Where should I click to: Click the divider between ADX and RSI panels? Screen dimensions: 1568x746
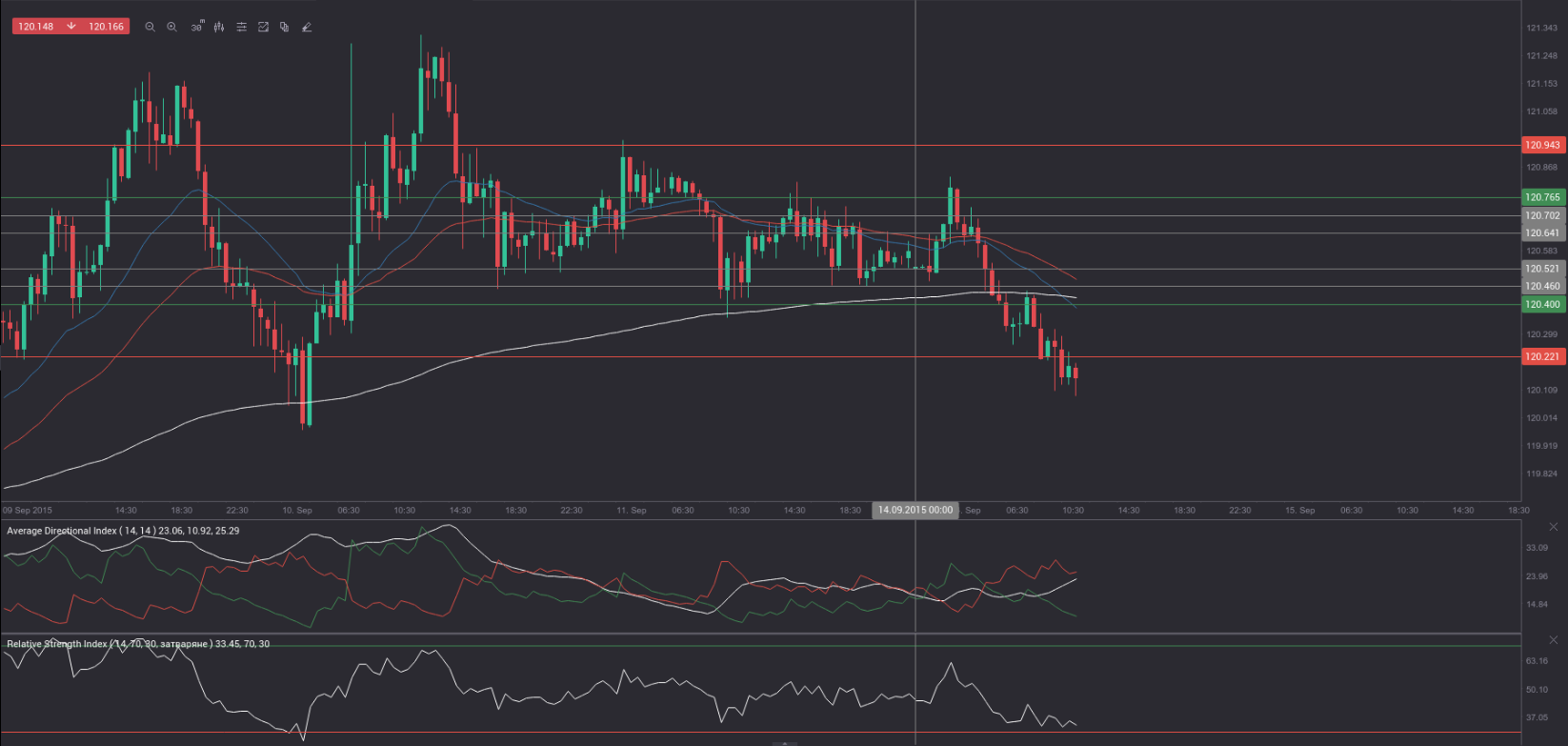(762, 634)
